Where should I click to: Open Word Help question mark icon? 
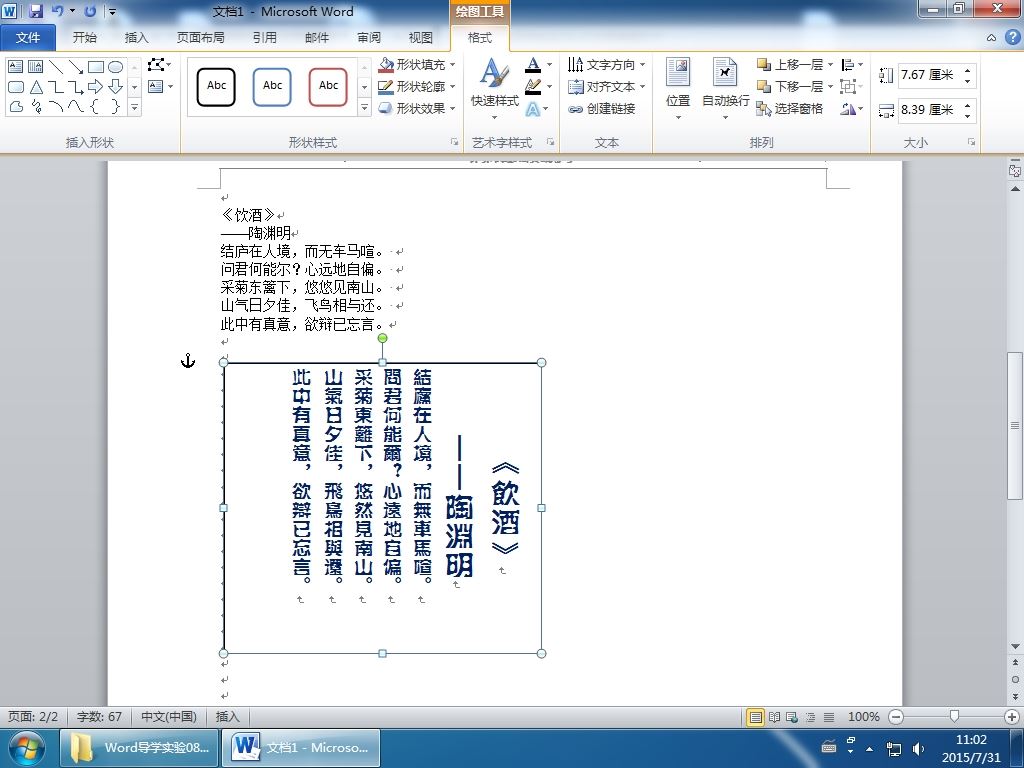(x=1011, y=38)
